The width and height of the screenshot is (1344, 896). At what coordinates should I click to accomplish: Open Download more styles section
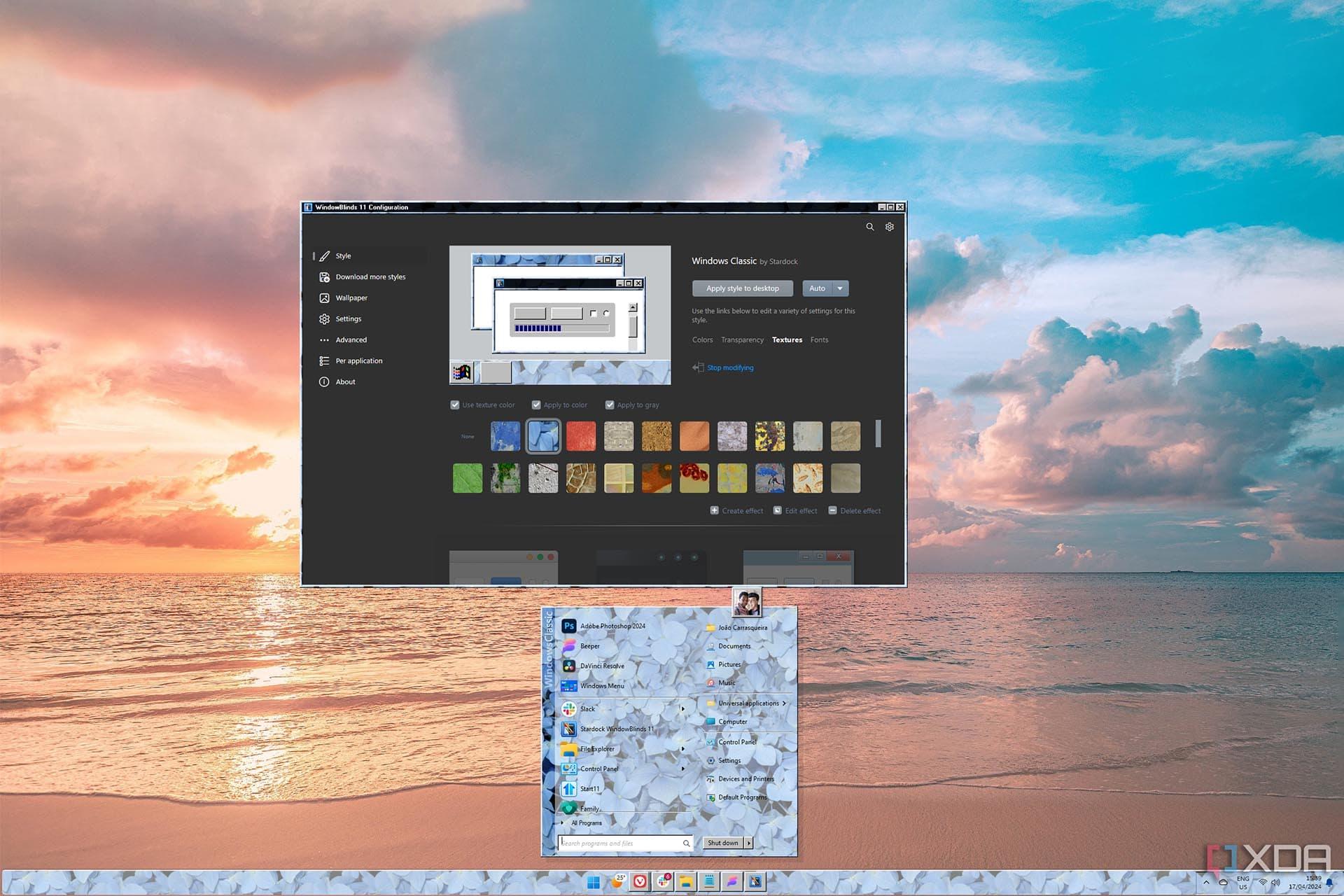pos(370,277)
